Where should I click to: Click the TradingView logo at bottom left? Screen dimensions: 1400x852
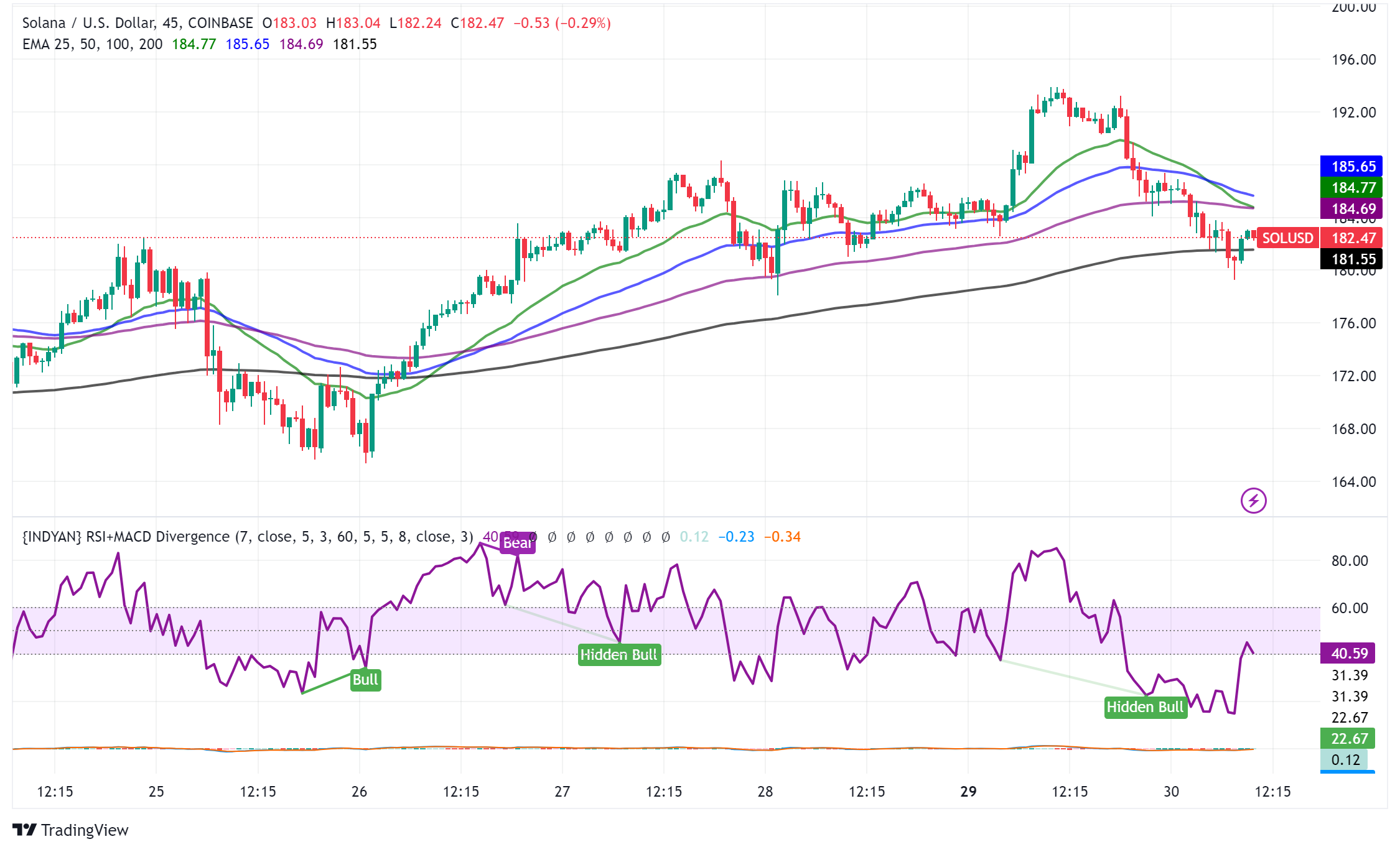point(70,830)
